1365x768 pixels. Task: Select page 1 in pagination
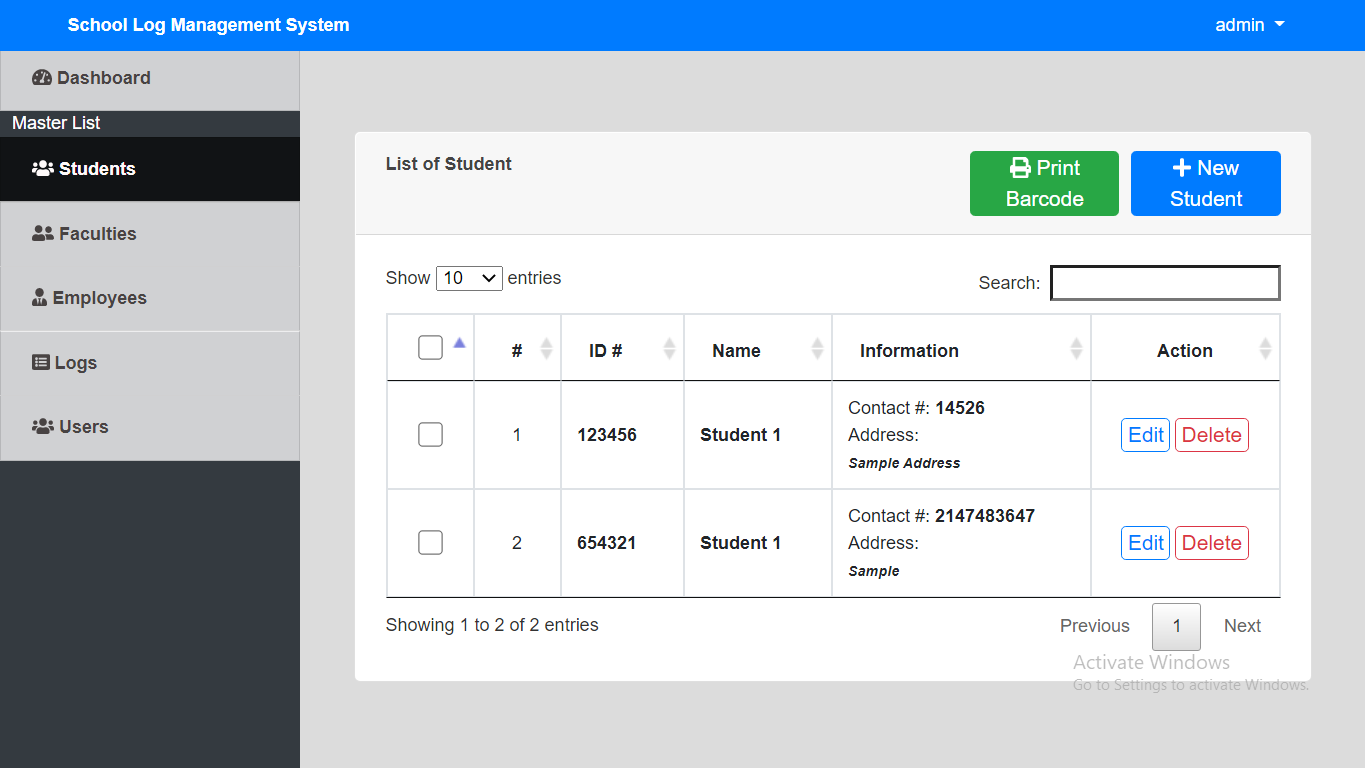(x=1176, y=626)
